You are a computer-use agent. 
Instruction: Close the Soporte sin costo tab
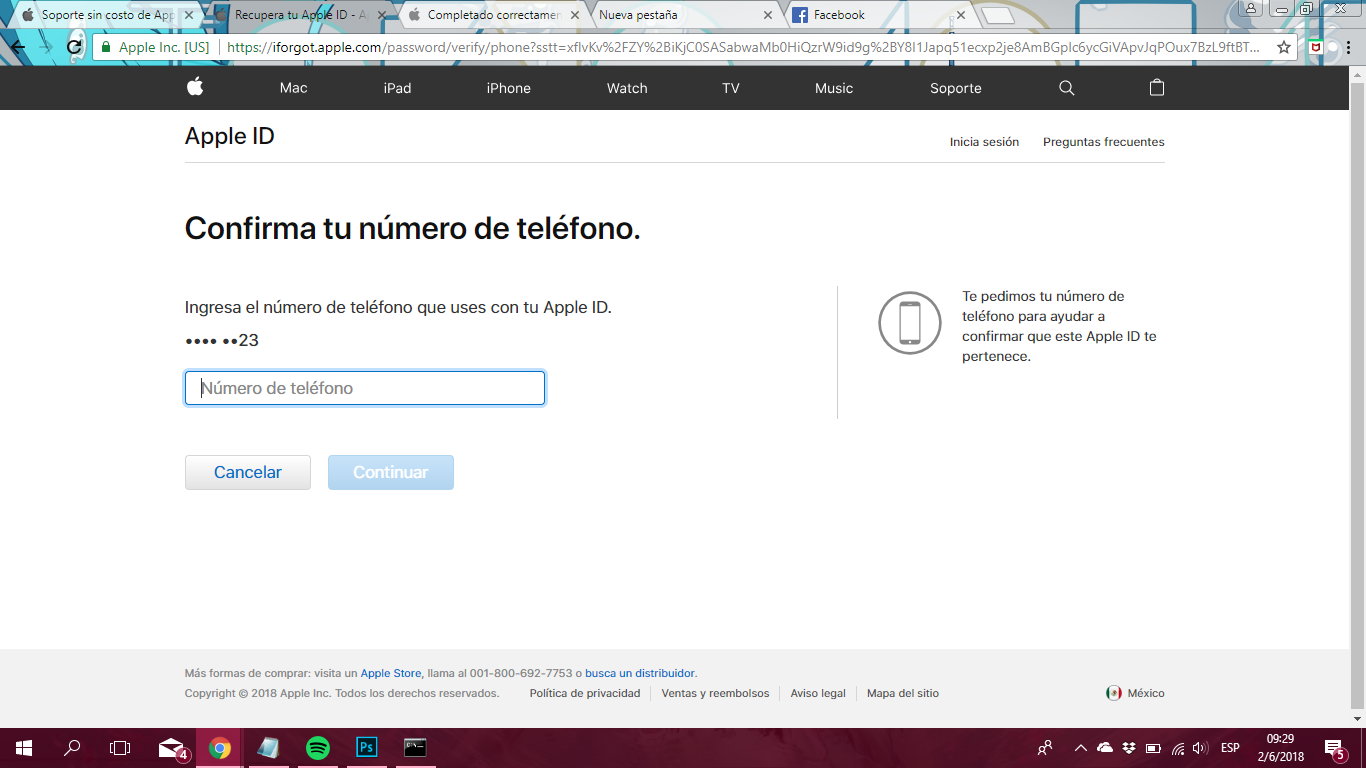click(x=189, y=15)
